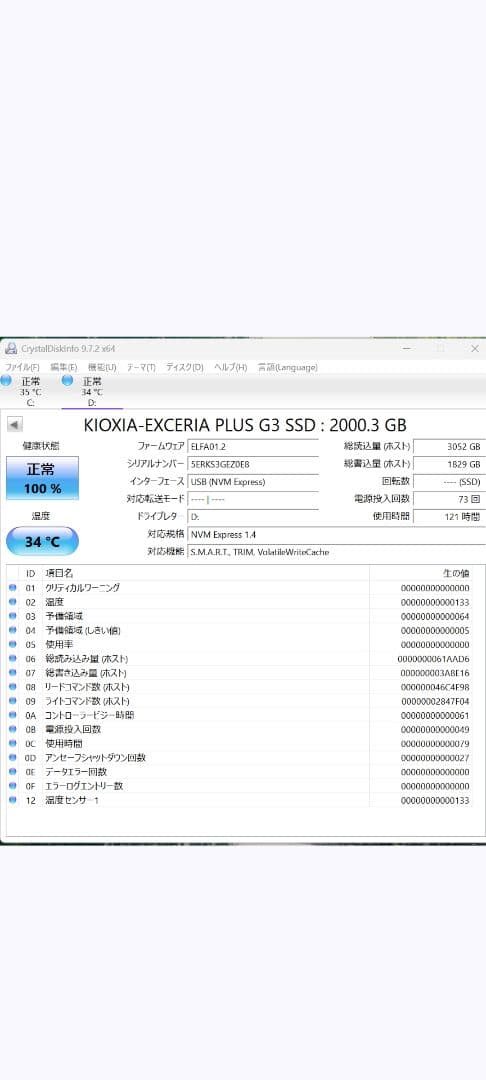Select the 使用率 attribute name
The width and height of the screenshot is (486, 1080).
tap(59, 645)
